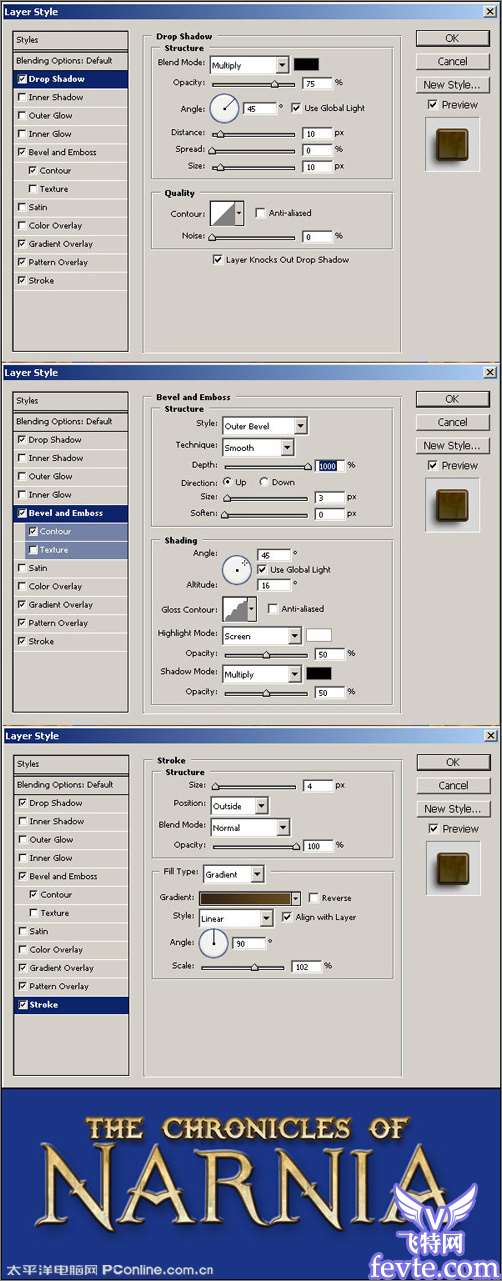
Task: Open the black Drop Shadow color swatch
Action: click(306, 65)
